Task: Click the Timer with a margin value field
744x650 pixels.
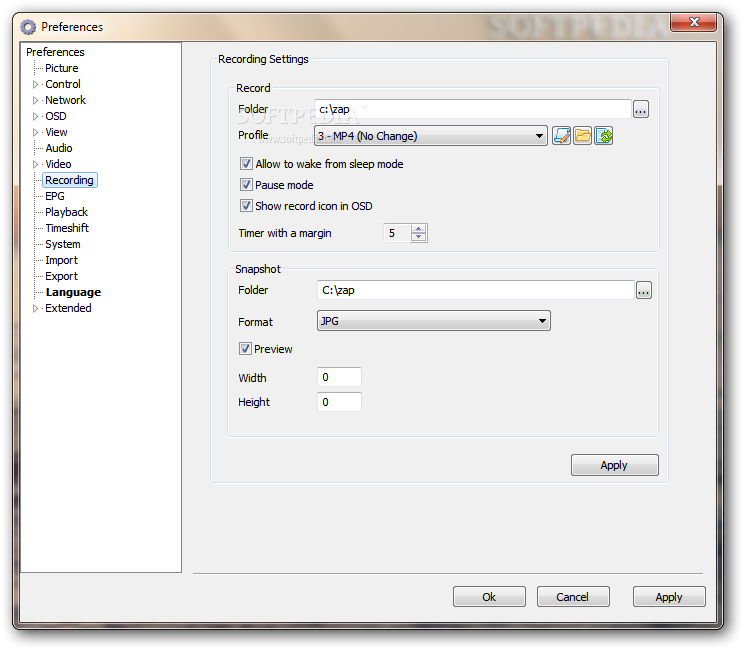Action: [397, 233]
